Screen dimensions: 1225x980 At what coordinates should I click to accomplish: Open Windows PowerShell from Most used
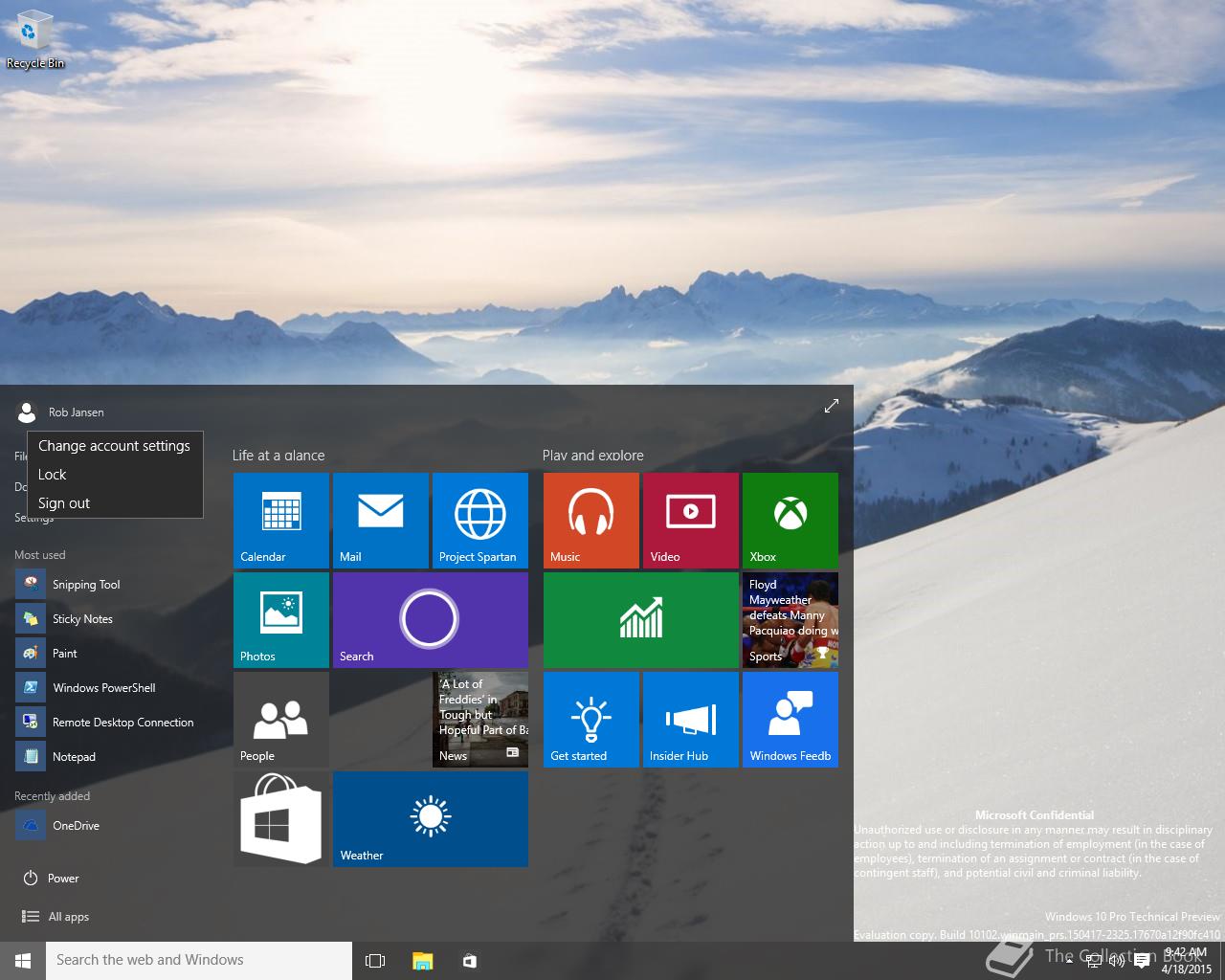click(x=103, y=688)
